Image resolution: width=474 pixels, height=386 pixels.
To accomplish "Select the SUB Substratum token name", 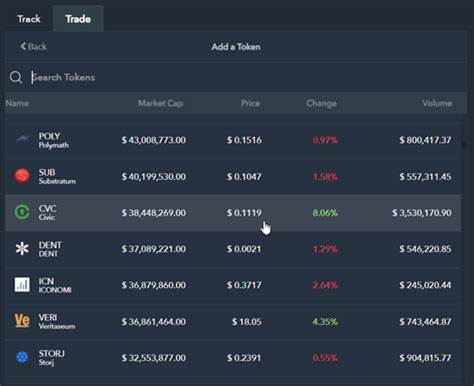I will coord(57,176).
